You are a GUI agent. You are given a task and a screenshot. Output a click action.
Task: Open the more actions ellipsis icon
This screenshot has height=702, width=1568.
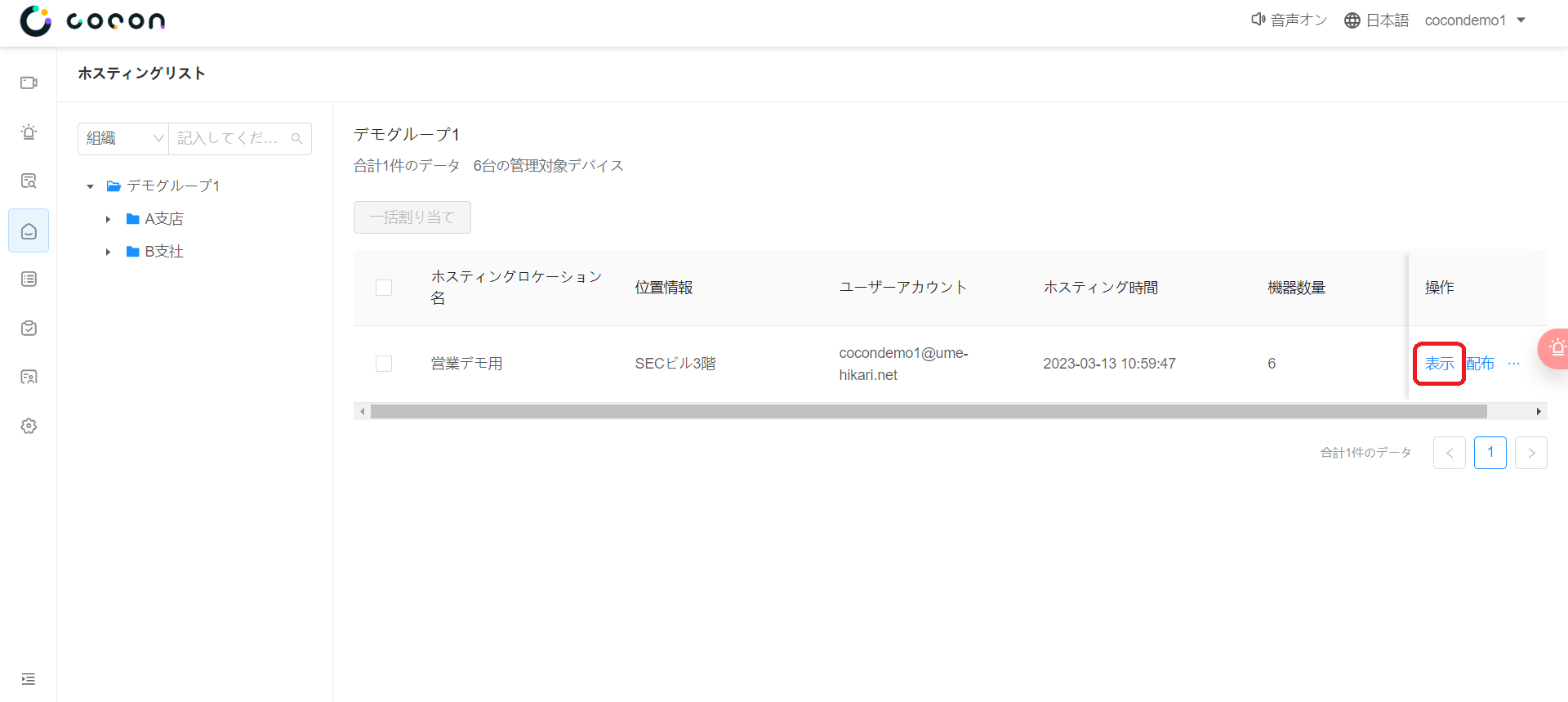pos(1514,364)
